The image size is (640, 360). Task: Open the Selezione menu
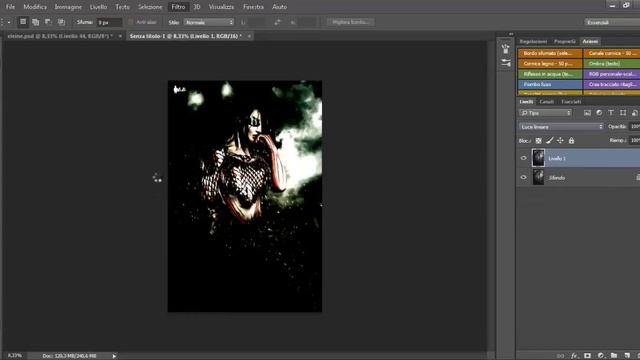[x=150, y=7]
